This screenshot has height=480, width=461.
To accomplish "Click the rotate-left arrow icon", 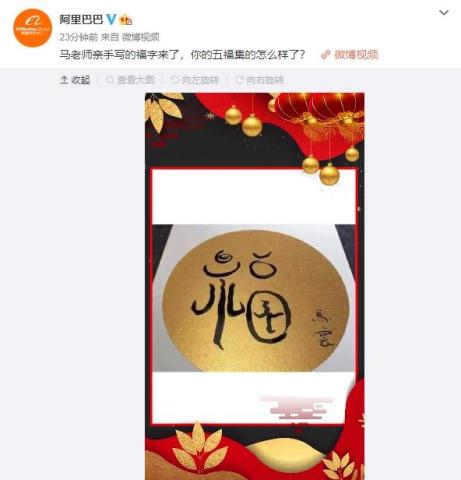I will pyautogui.click(x=174, y=80).
